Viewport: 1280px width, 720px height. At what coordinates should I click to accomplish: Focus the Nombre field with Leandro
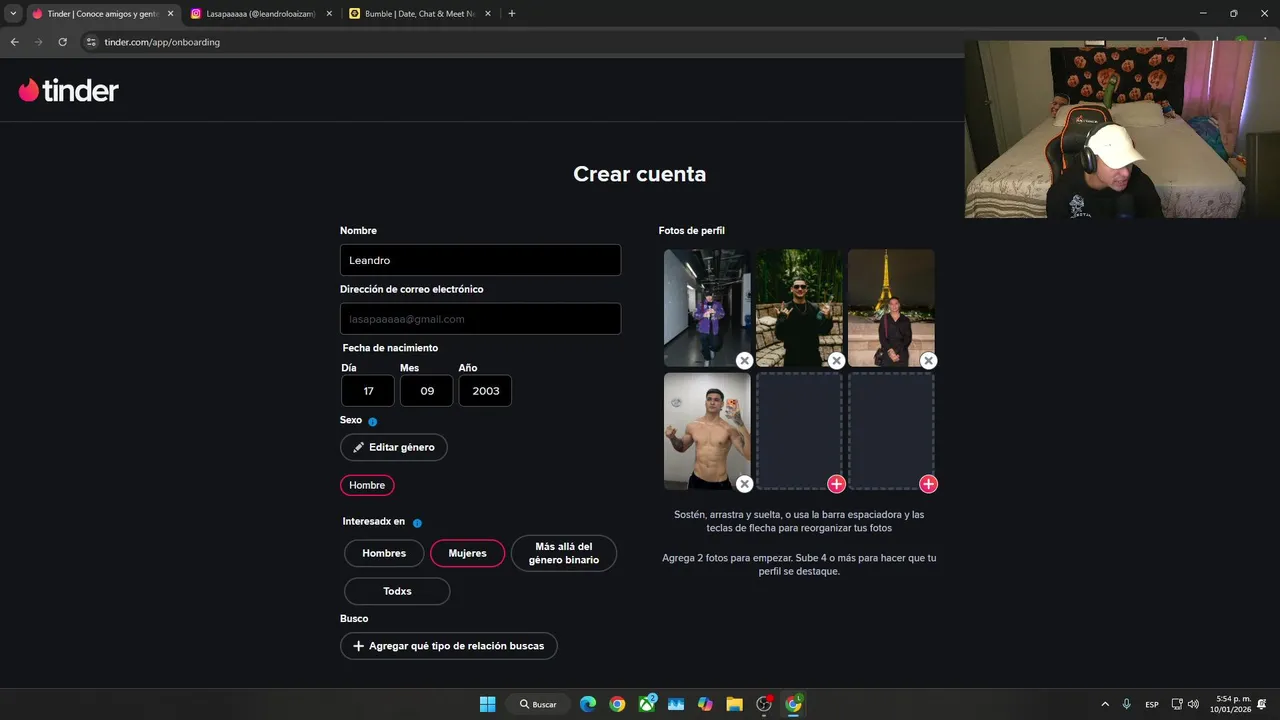(x=480, y=260)
